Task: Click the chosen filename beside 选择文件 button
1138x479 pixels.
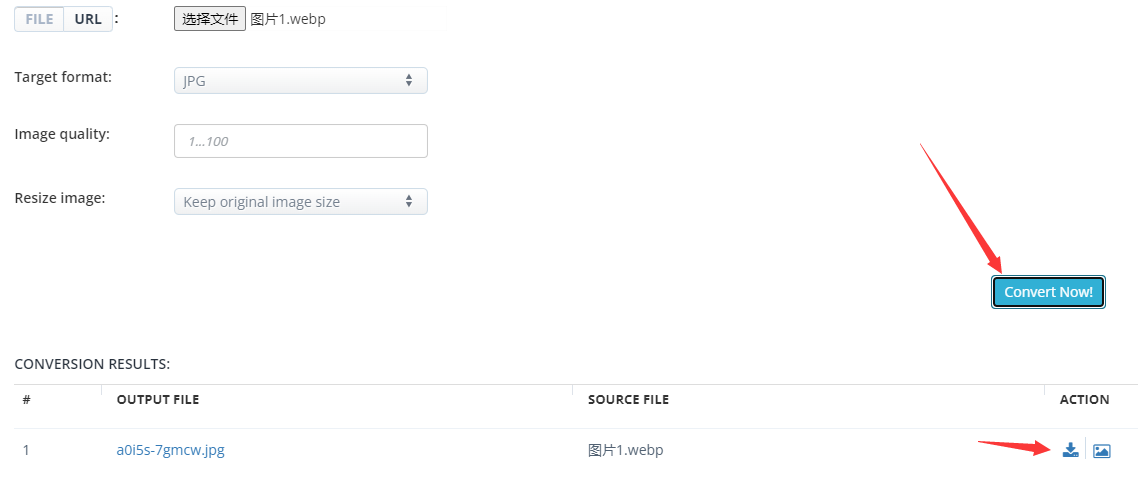Action: [x=288, y=19]
